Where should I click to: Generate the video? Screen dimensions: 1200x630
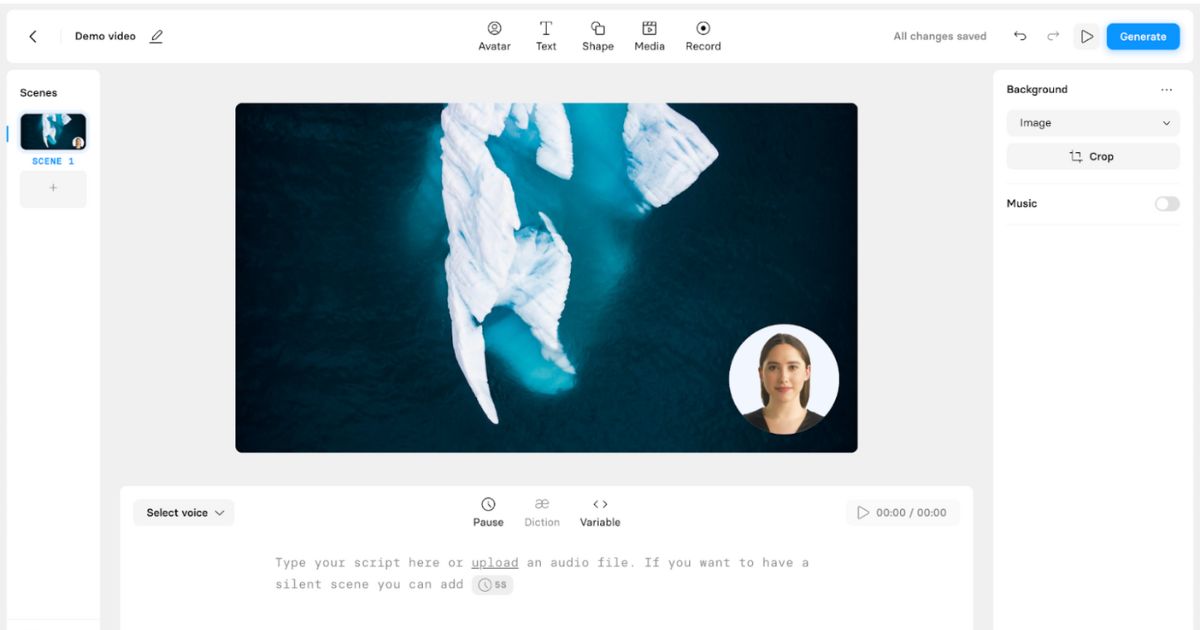[1143, 36]
